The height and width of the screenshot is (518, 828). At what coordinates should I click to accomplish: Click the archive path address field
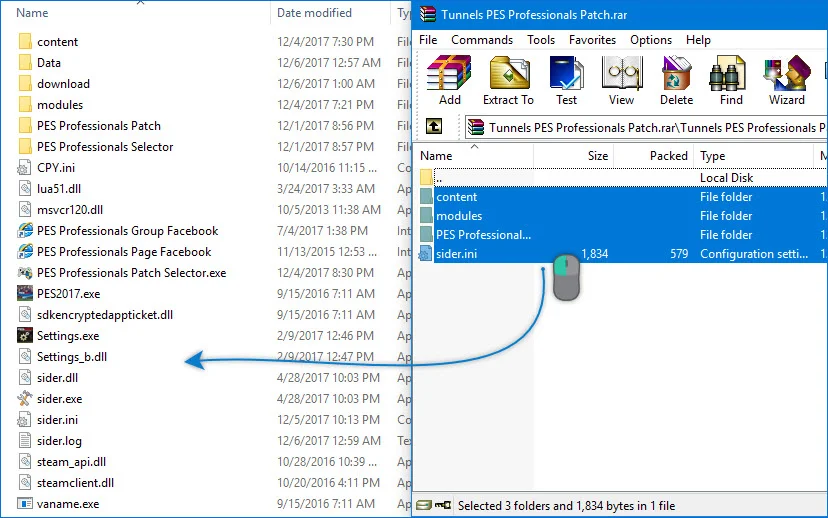click(646, 127)
